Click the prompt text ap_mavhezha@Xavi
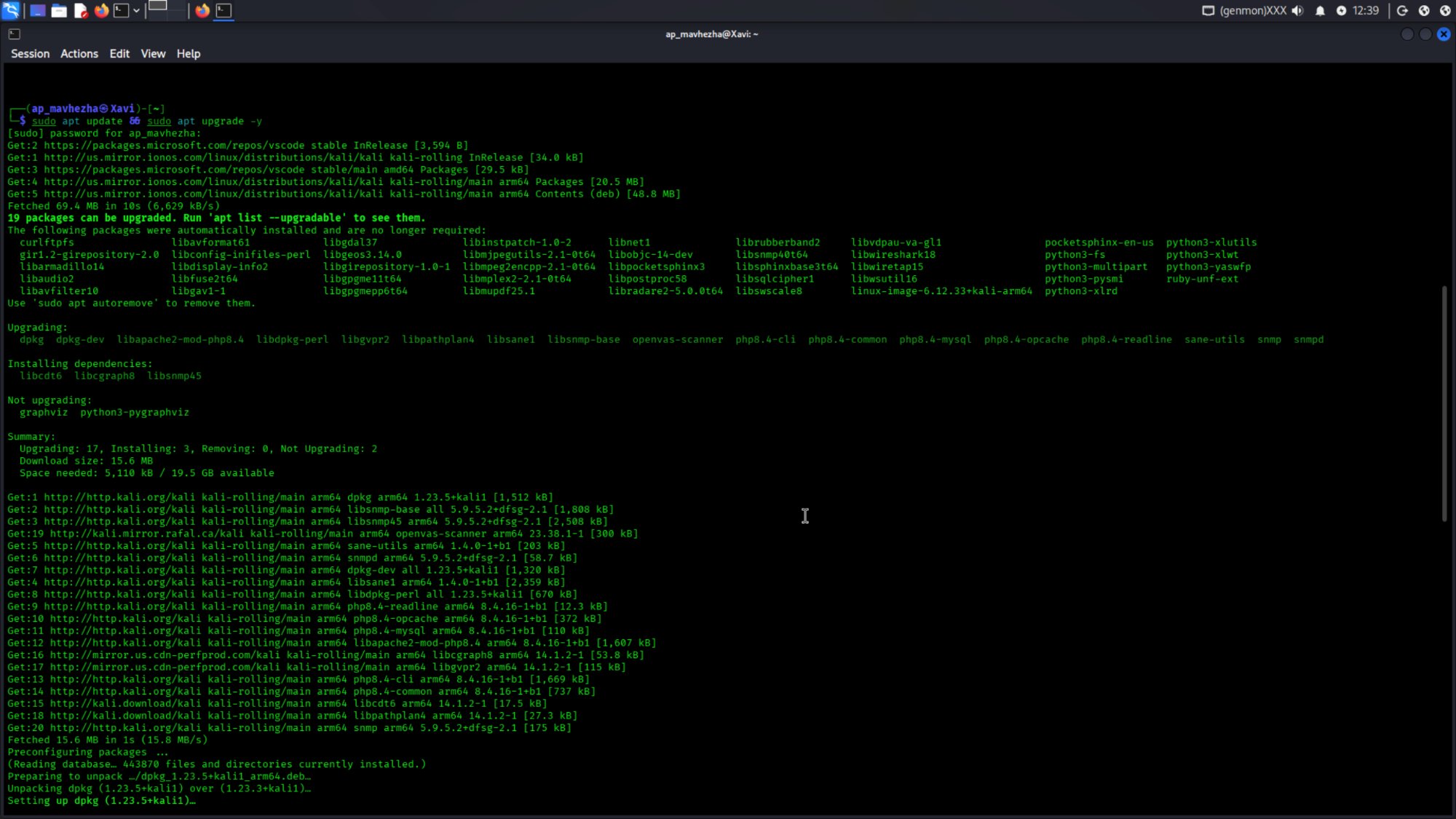The height and width of the screenshot is (819, 1456). (83, 108)
